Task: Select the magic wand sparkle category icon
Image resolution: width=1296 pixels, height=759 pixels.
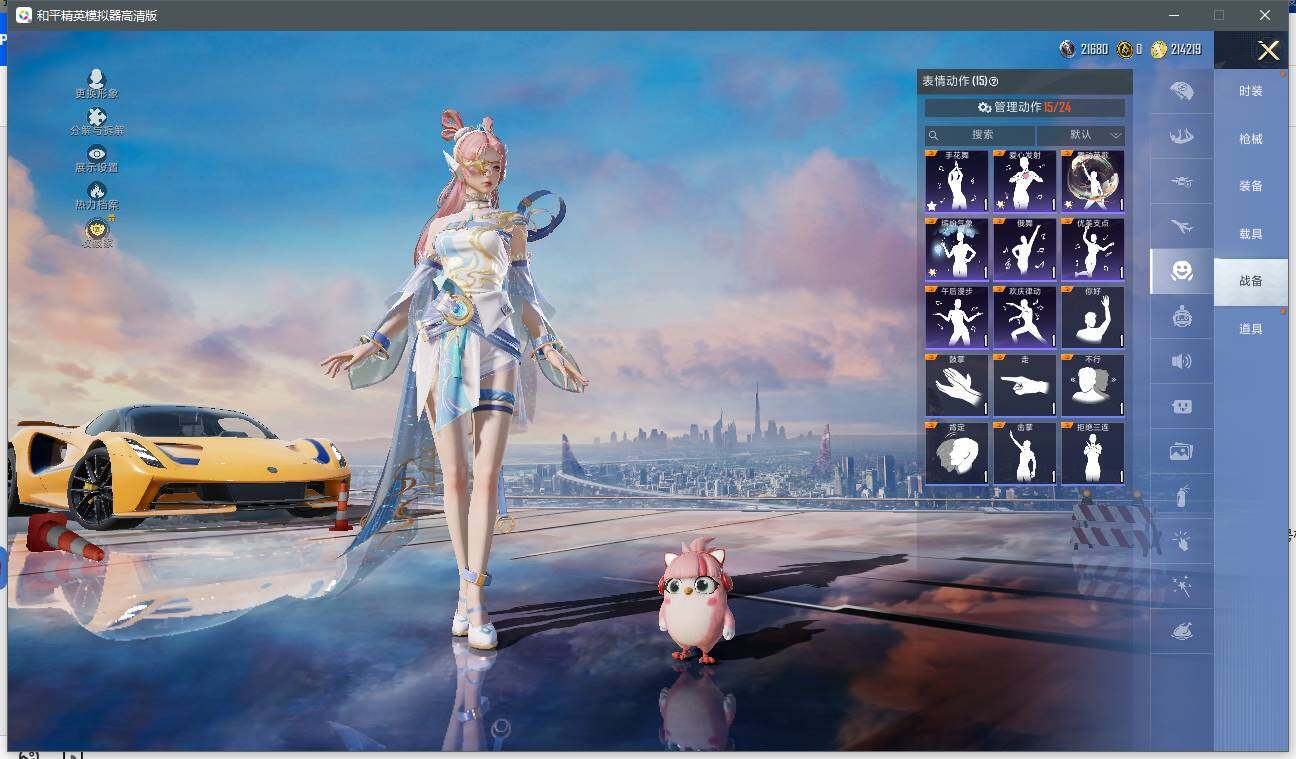Action: coord(1182,587)
